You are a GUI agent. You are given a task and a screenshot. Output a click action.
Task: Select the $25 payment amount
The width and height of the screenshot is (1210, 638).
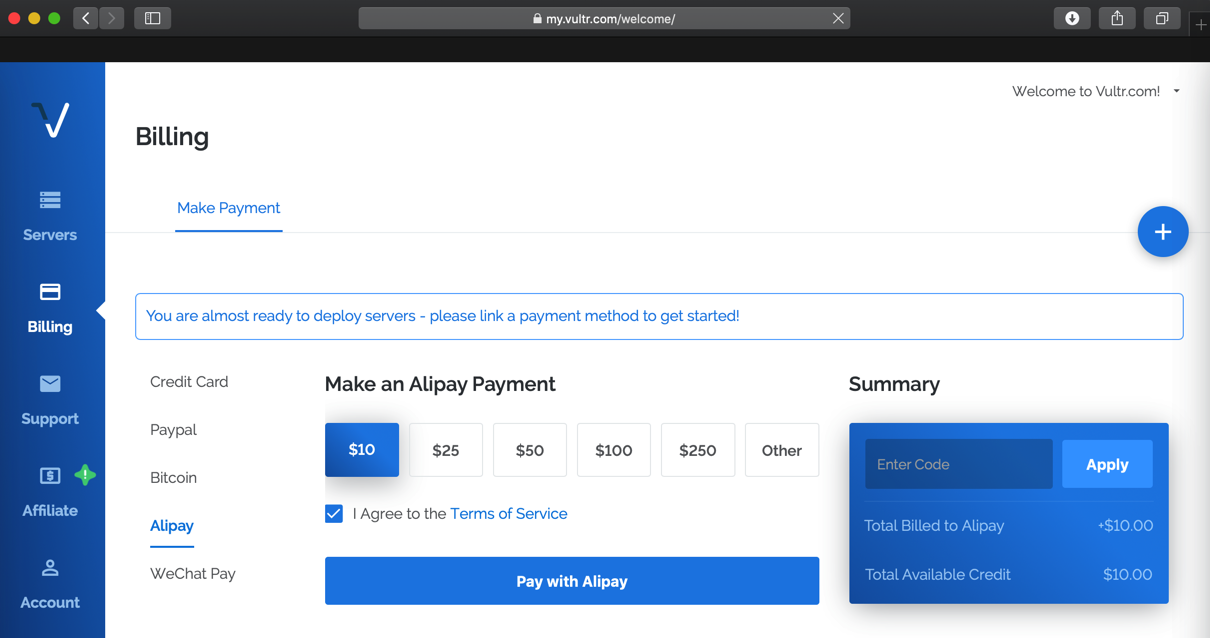click(446, 450)
